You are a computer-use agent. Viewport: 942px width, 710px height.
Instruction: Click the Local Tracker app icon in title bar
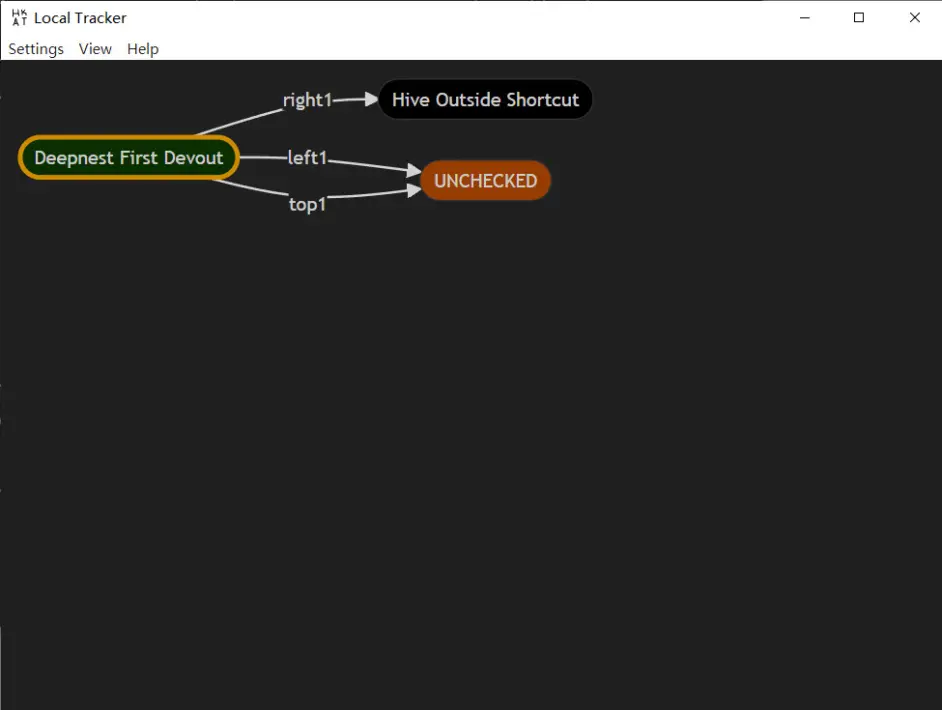pos(19,18)
